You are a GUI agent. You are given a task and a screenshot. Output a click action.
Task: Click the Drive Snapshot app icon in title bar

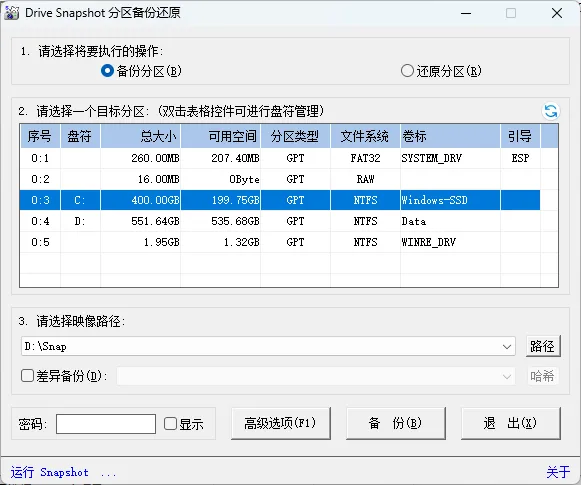(11, 13)
